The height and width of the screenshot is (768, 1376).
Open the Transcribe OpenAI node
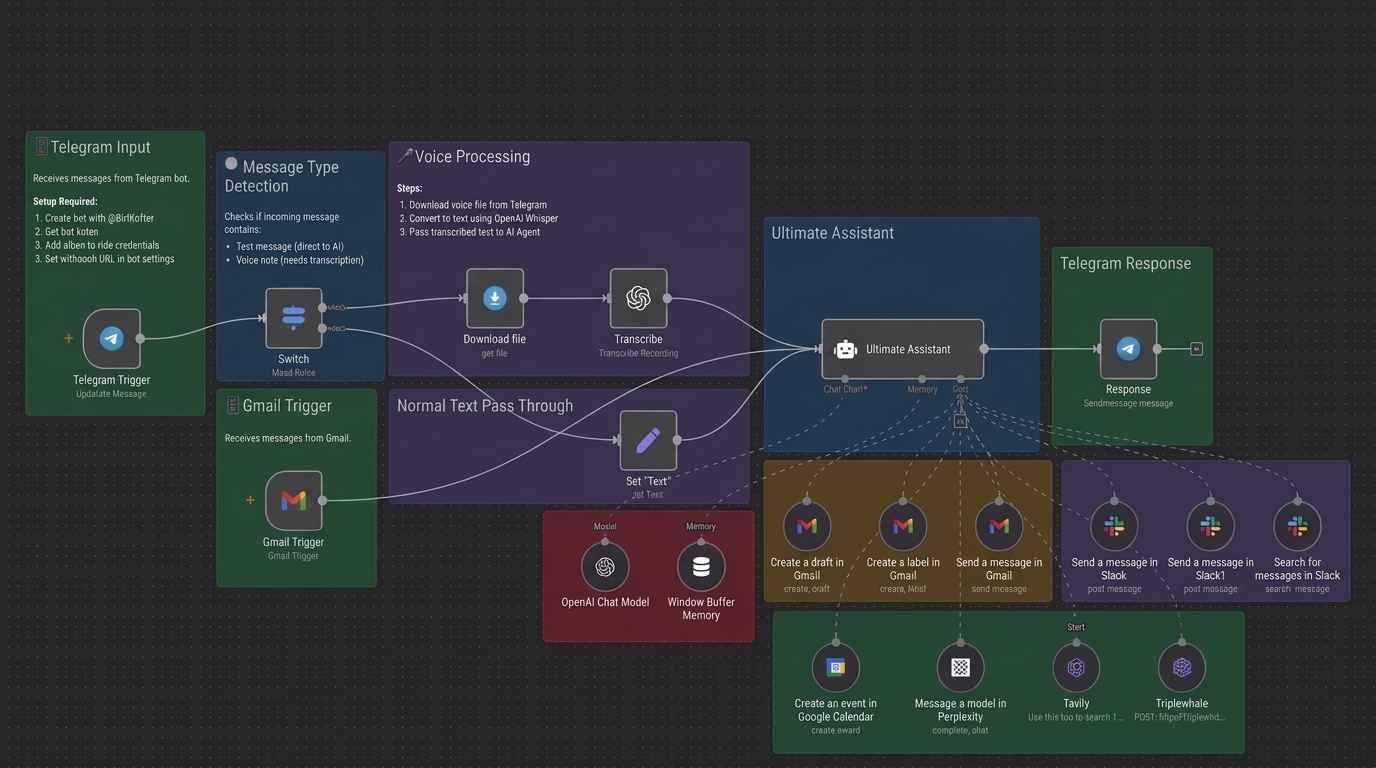pos(638,298)
